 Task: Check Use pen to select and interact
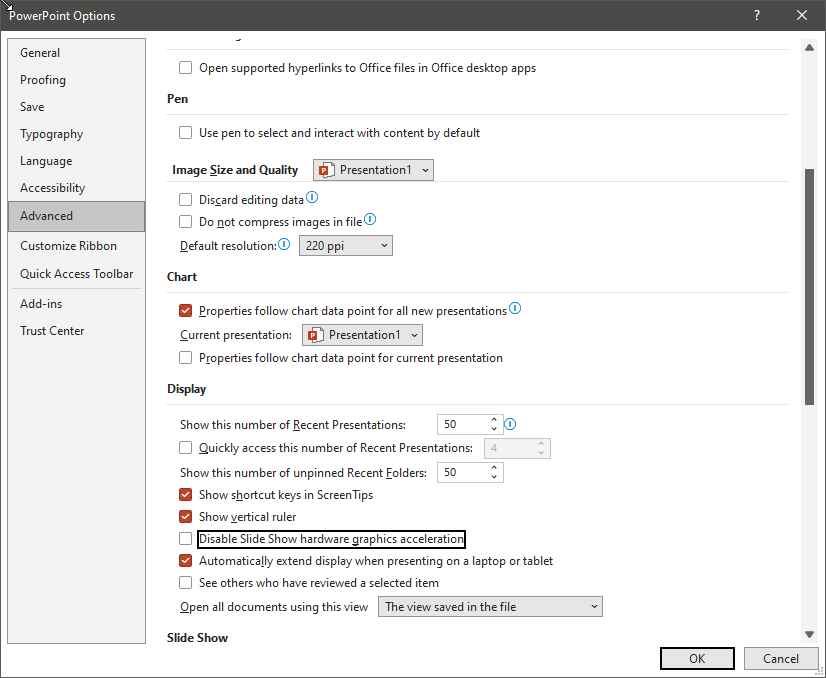185,133
